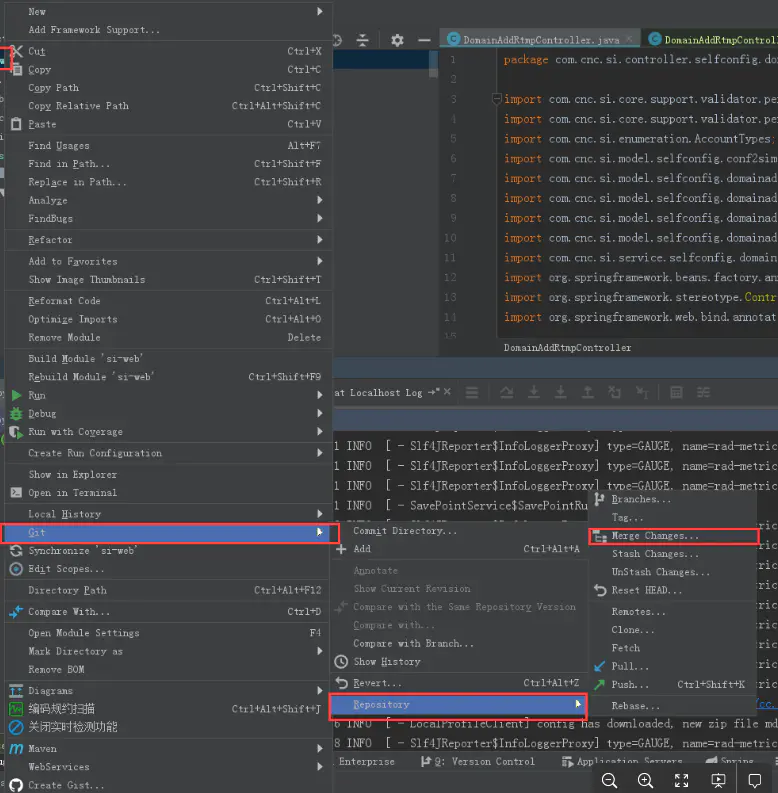Click the Open in Terminal icon
The width and height of the screenshot is (778, 793).
pos(16,493)
